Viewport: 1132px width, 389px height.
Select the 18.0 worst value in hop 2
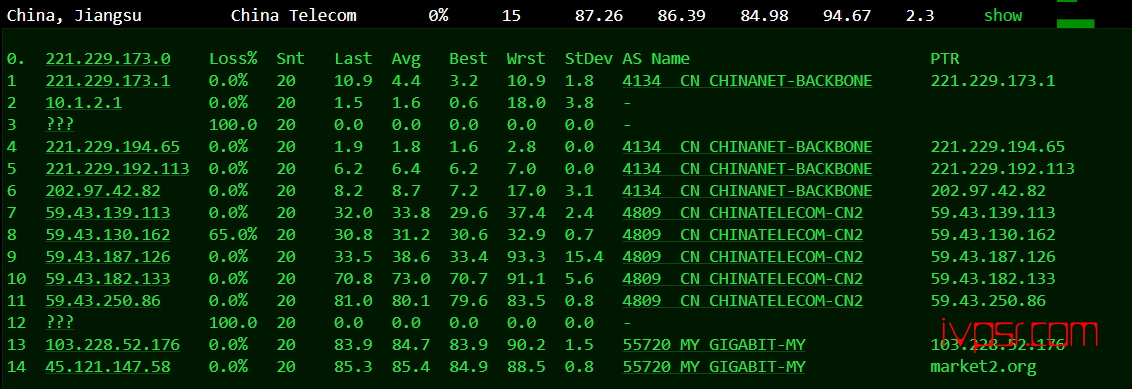click(x=526, y=103)
